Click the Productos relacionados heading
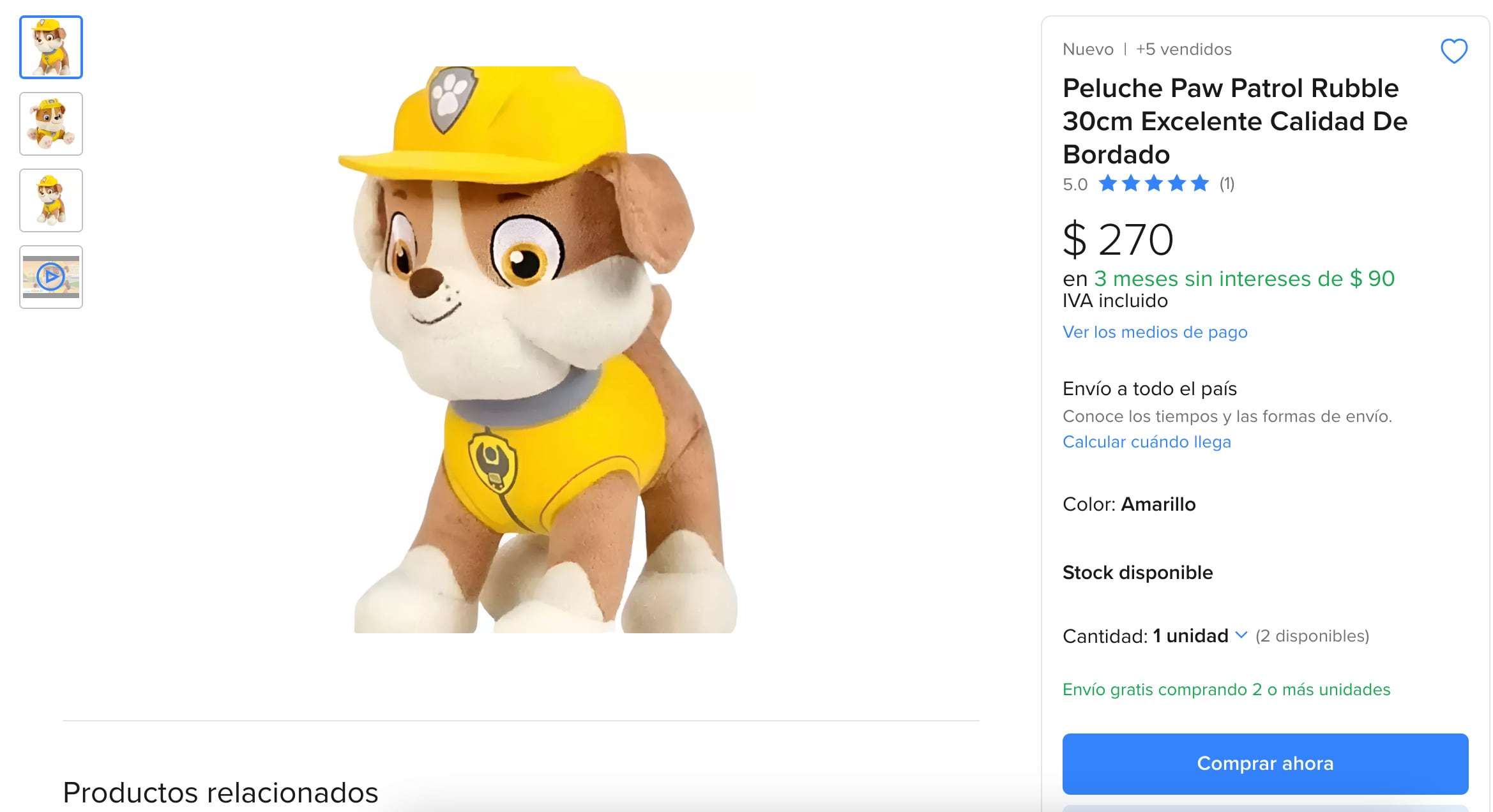 pyautogui.click(x=220, y=792)
